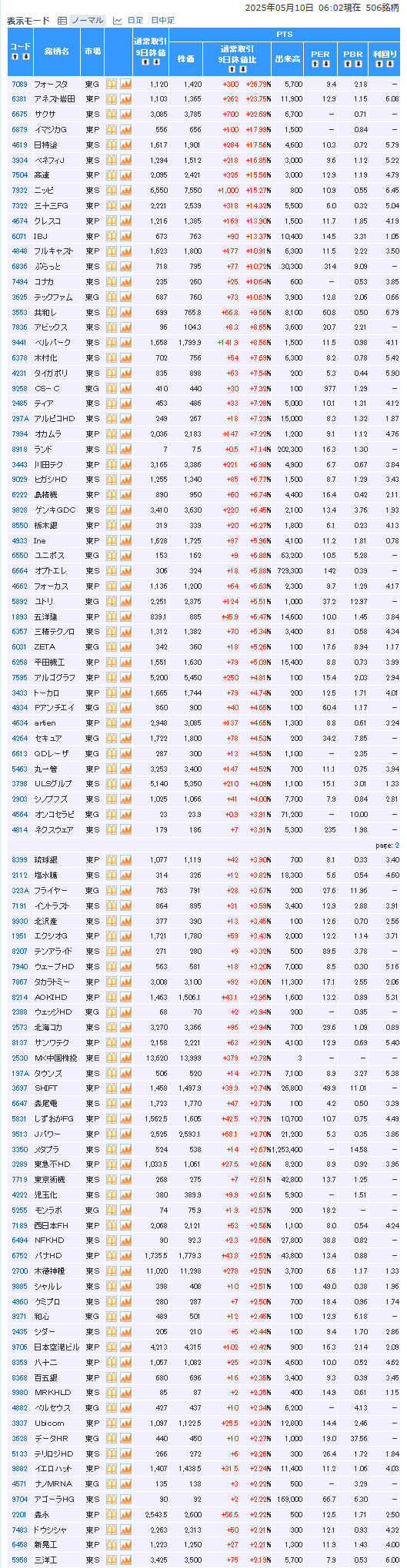The width and height of the screenshot is (407, 1568).
Task: Open stock code link 6381
Action: click(20, 99)
